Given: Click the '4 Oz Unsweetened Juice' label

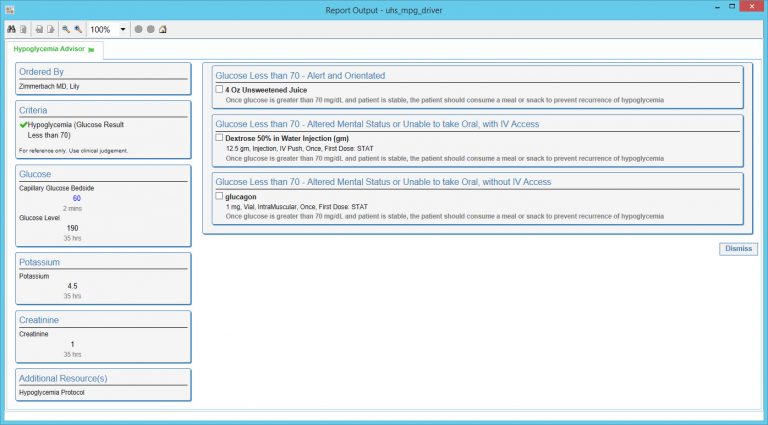Looking at the screenshot, I should tap(266, 90).
